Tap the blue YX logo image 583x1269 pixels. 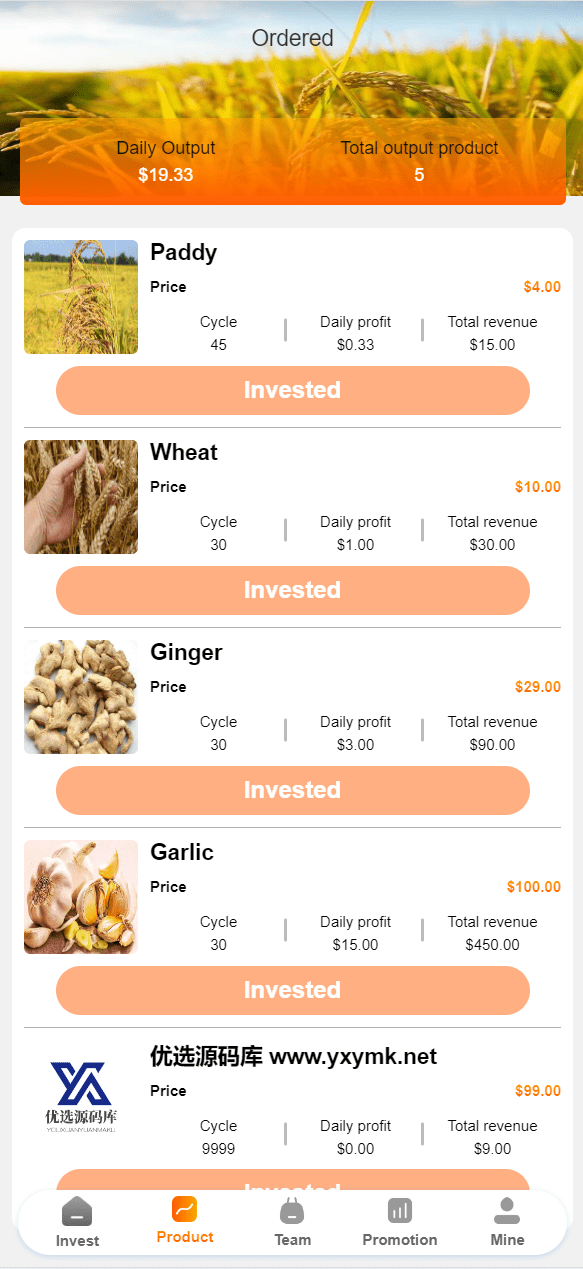[x=81, y=1097]
